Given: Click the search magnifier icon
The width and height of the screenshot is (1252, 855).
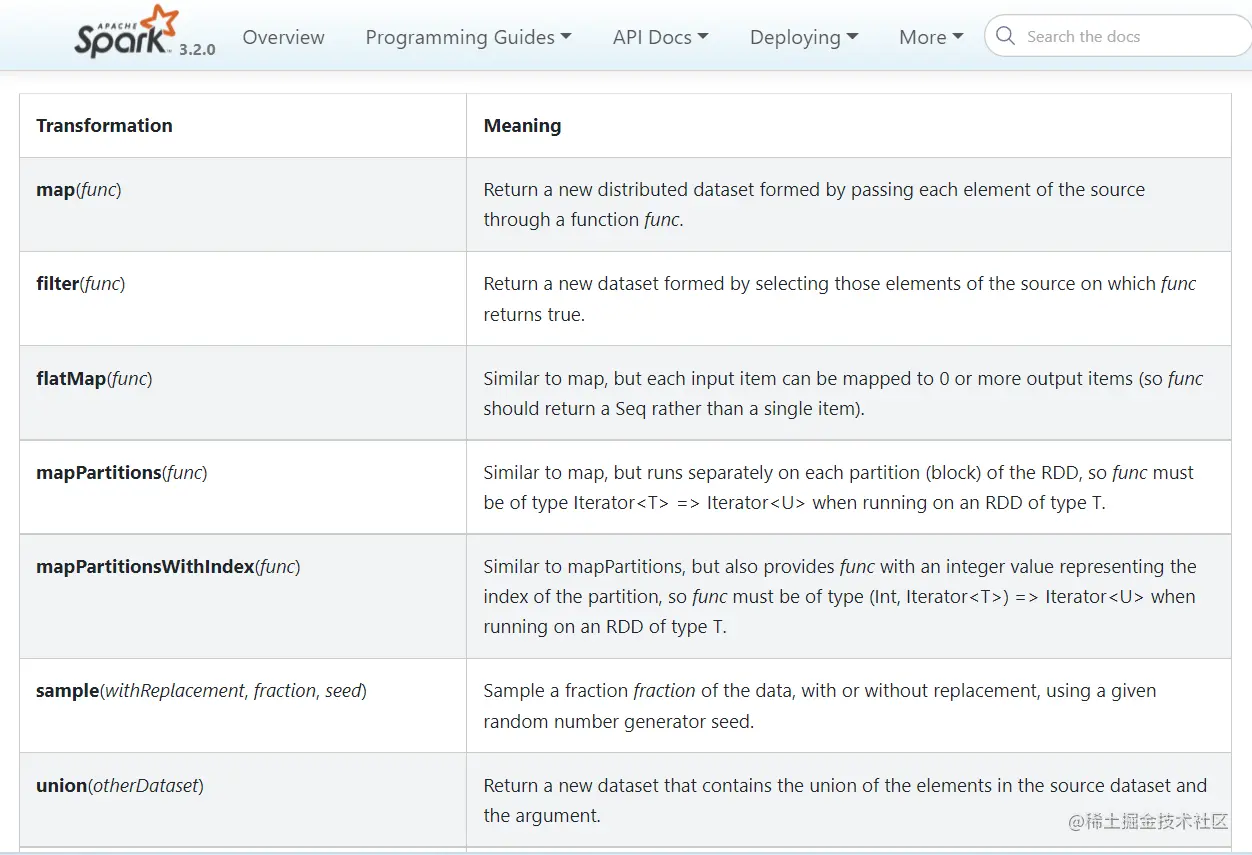Looking at the screenshot, I should pos(1005,37).
